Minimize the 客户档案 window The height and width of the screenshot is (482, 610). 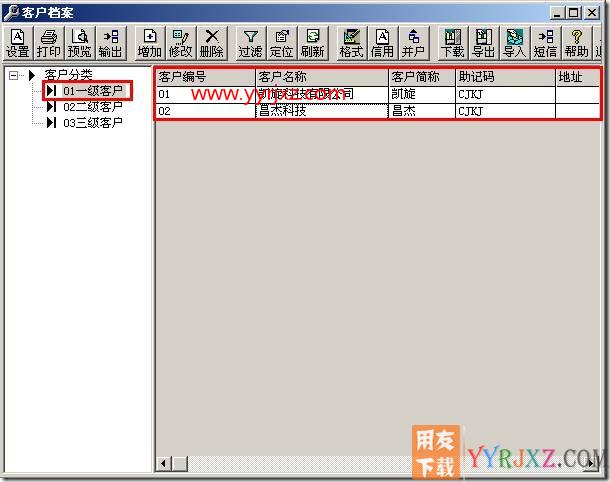point(558,12)
